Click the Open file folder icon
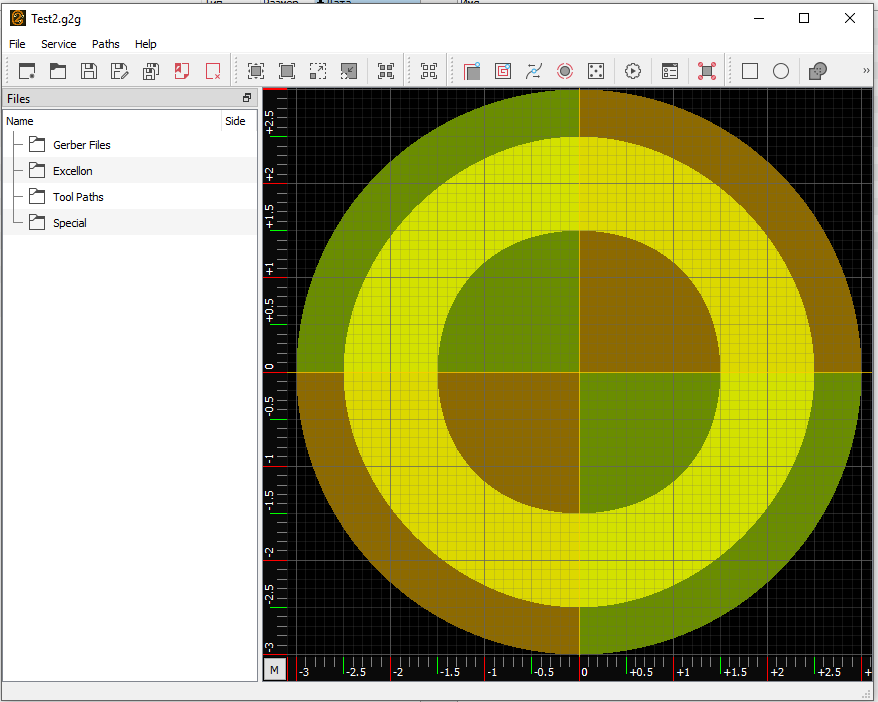This screenshot has height=702, width=878. (x=58, y=71)
